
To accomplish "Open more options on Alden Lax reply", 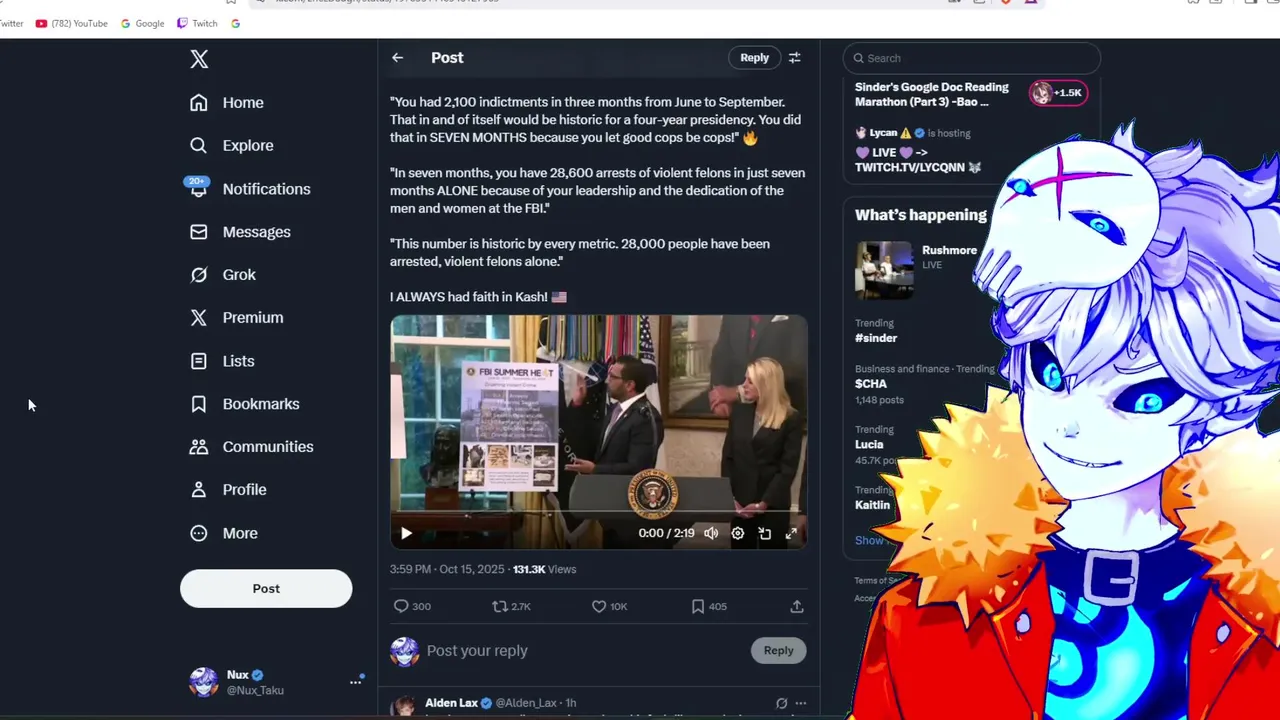I will click(800, 704).
